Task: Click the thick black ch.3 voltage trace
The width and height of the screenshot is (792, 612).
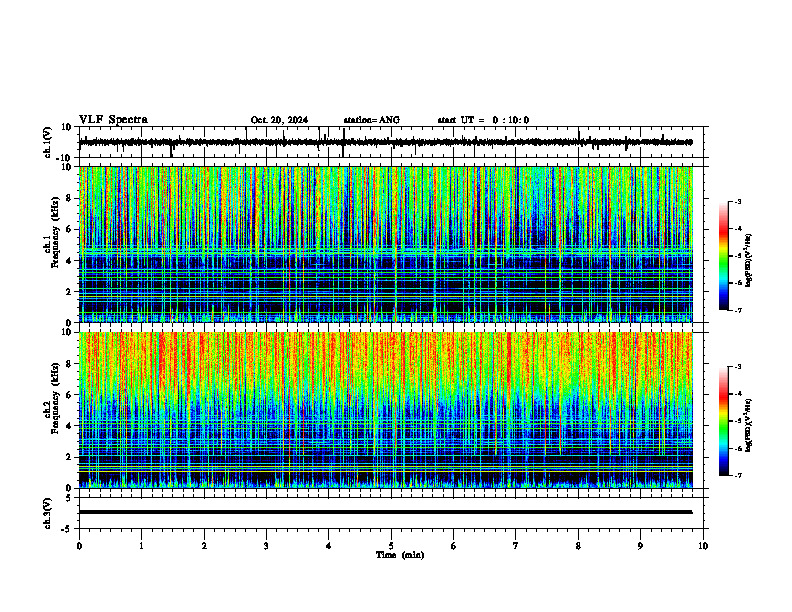Action: (x=386, y=512)
